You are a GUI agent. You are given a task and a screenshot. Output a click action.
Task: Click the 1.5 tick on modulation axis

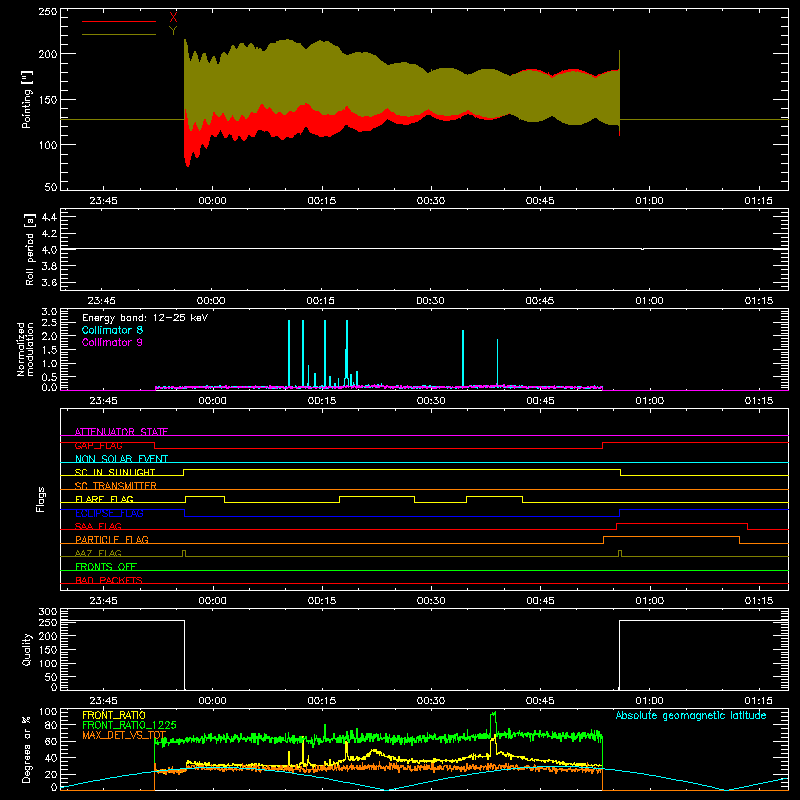[x=49, y=350]
